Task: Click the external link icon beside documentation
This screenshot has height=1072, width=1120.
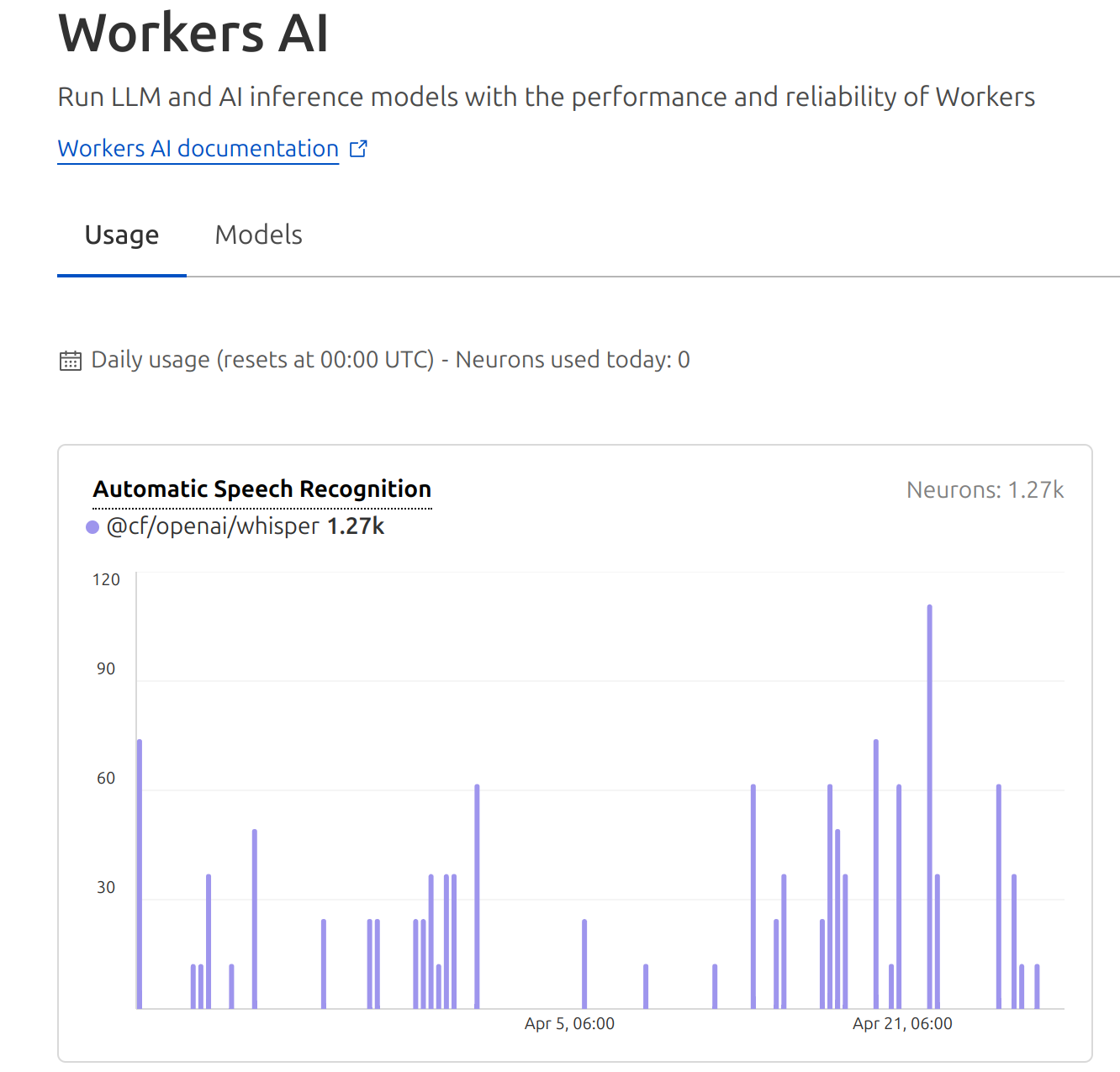Action: coord(359,149)
